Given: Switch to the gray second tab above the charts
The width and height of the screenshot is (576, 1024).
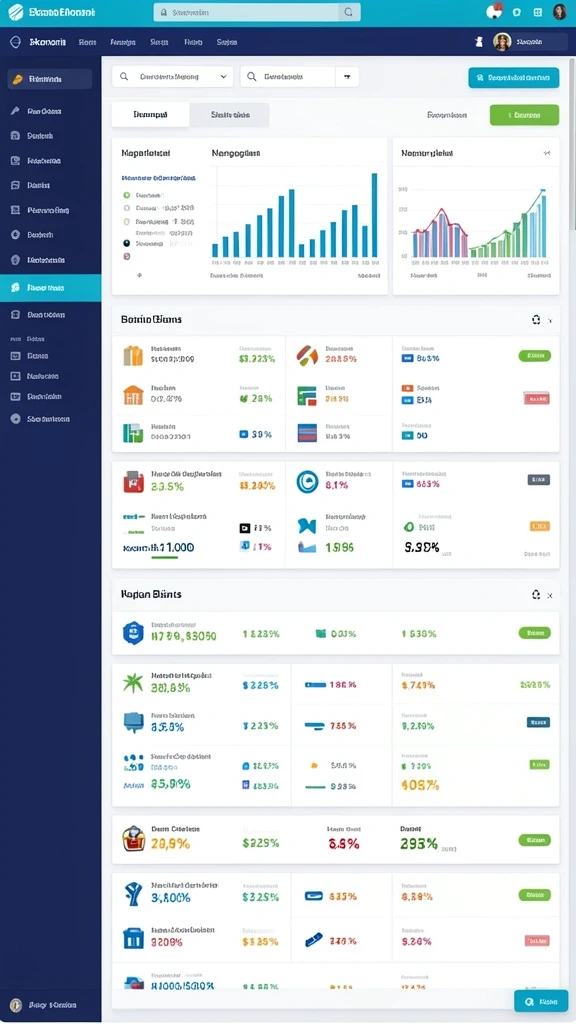Looking at the screenshot, I should (x=229, y=115).
